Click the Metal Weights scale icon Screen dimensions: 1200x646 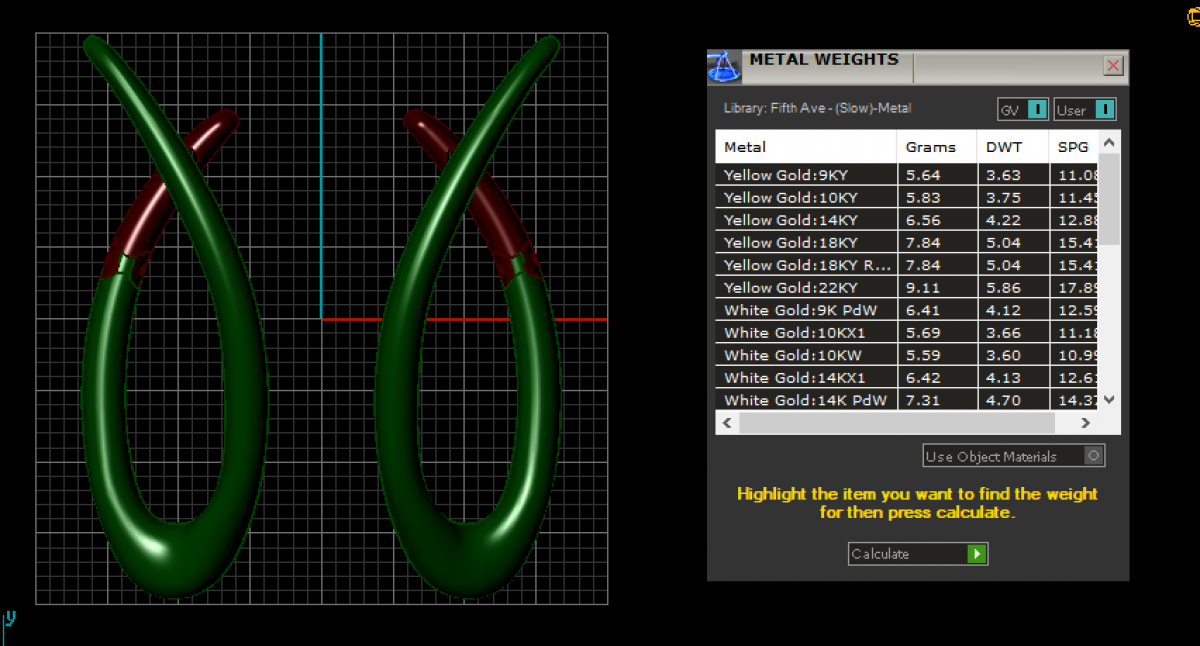(724, 66)
